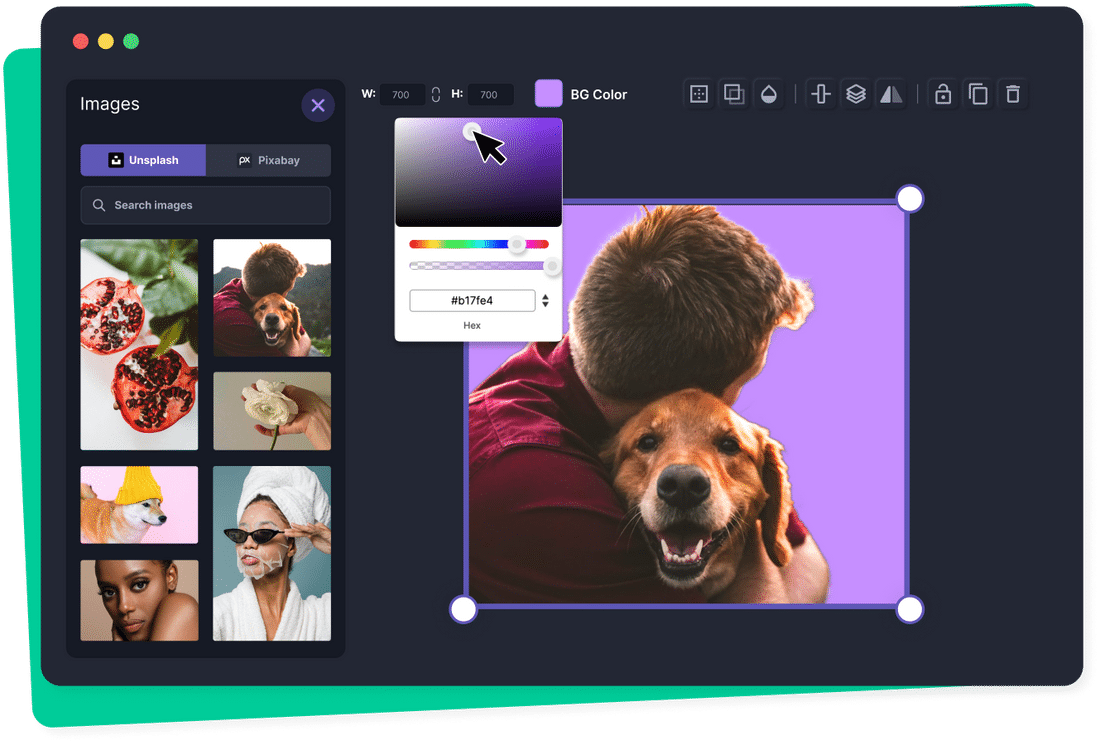Delete element with the trash icon
Screen dimensions: 1100x745
1012,94
